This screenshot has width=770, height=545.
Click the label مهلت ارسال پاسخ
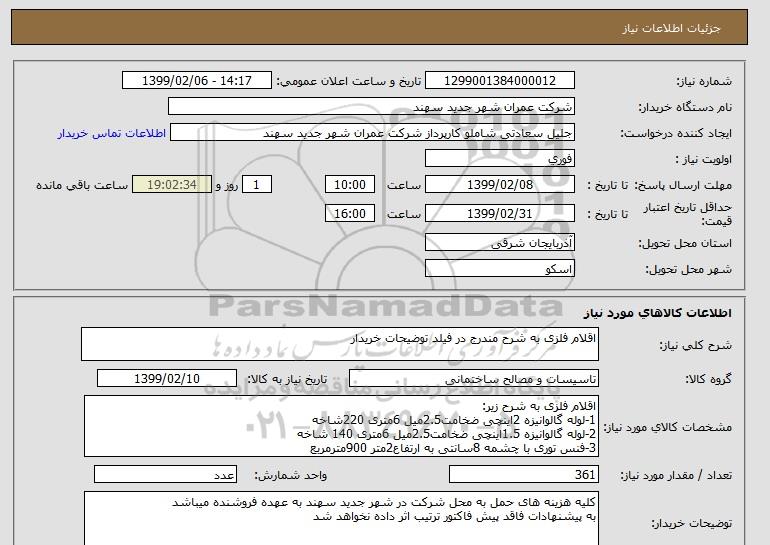684,185
